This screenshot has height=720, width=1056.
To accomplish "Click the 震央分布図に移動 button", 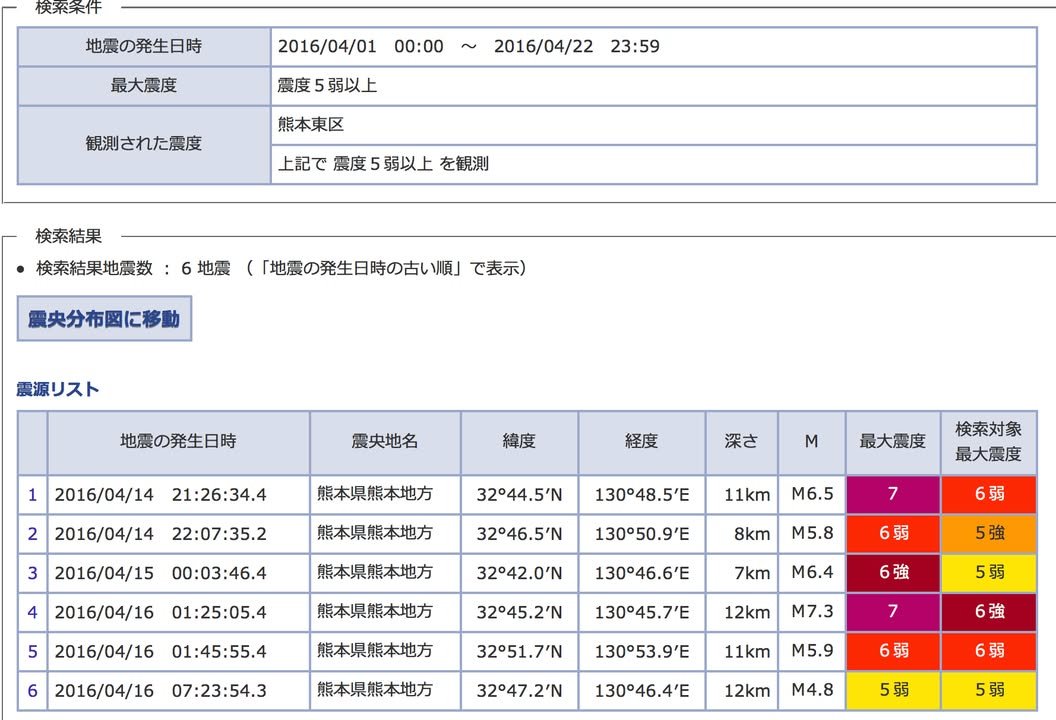I will pos(104,319).
